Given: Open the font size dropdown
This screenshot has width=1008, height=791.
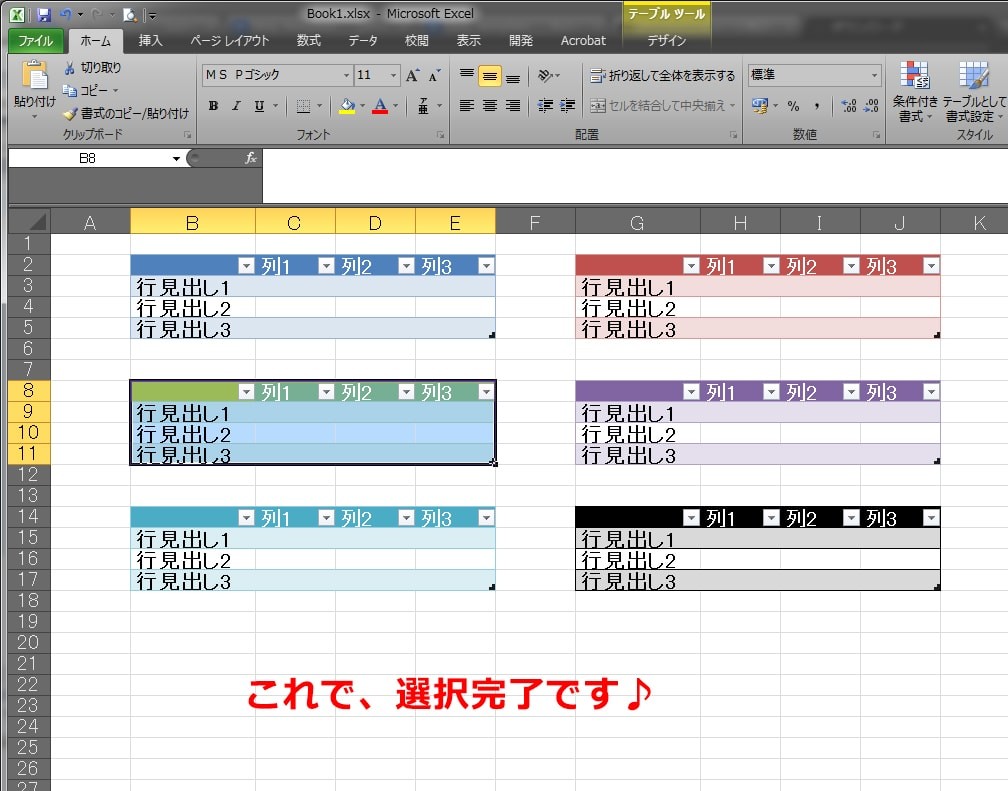Looking at the screenshot, I should pyautogui.click(x=393, y=75).
